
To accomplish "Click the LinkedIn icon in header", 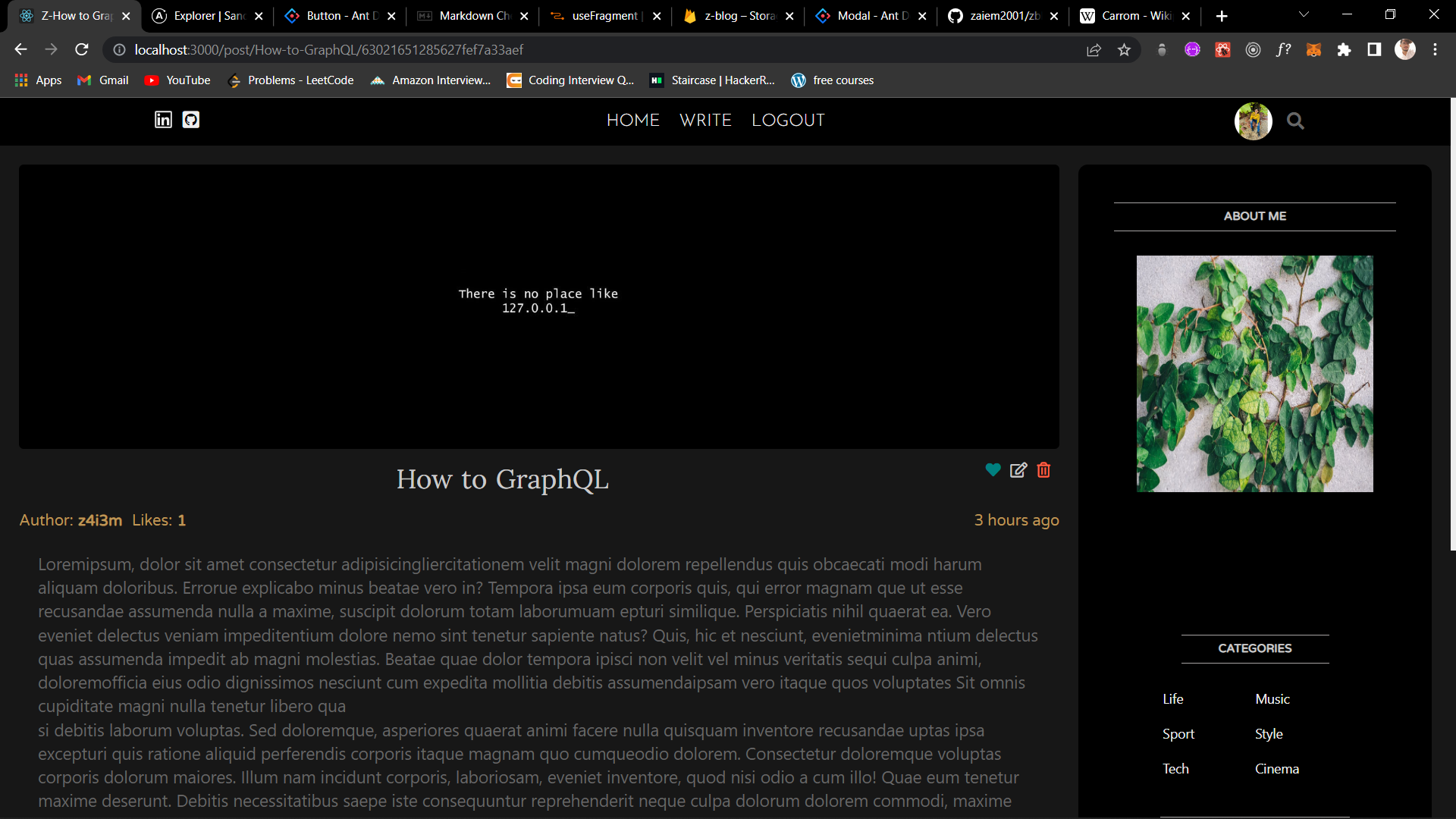I will click(x=163, y=120).
